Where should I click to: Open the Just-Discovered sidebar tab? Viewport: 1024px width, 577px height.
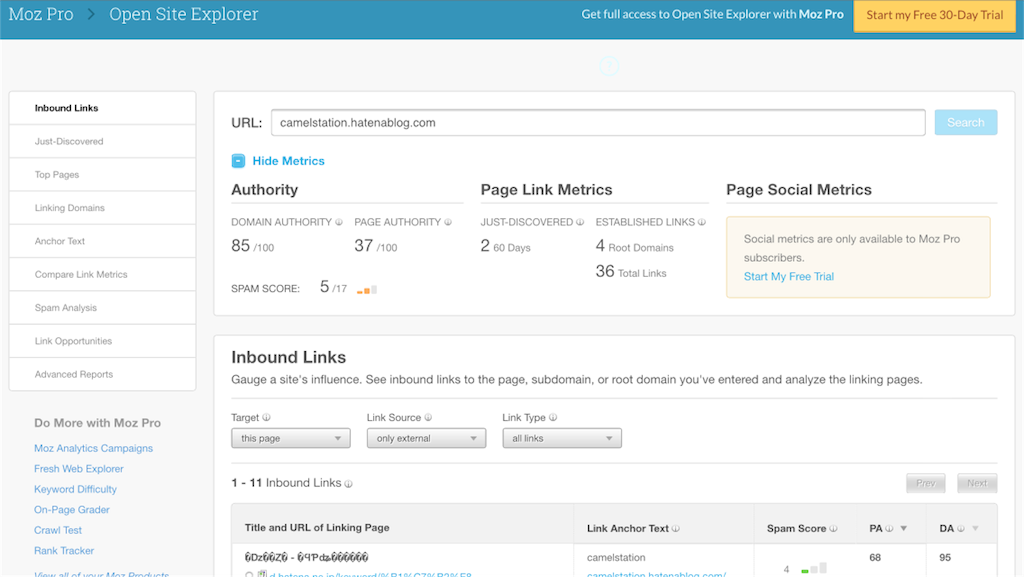[103, 141]
